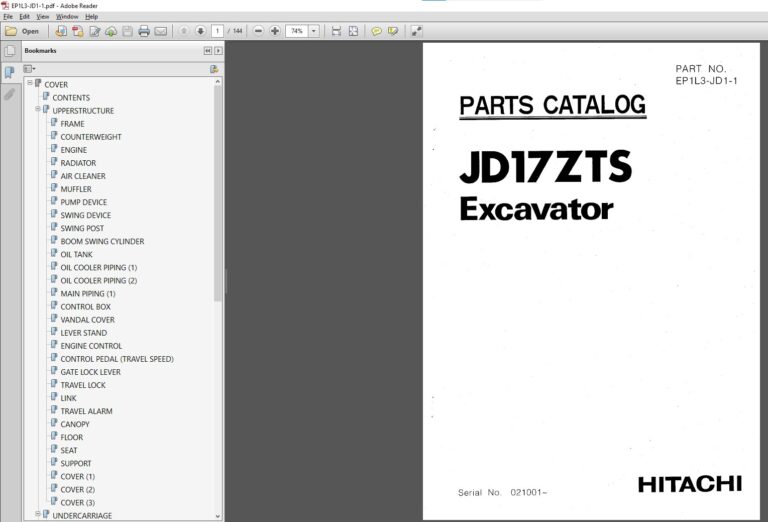Select the BOOM SWING CYLINDER bookmark
768x522 pixels.
[102, 241]
